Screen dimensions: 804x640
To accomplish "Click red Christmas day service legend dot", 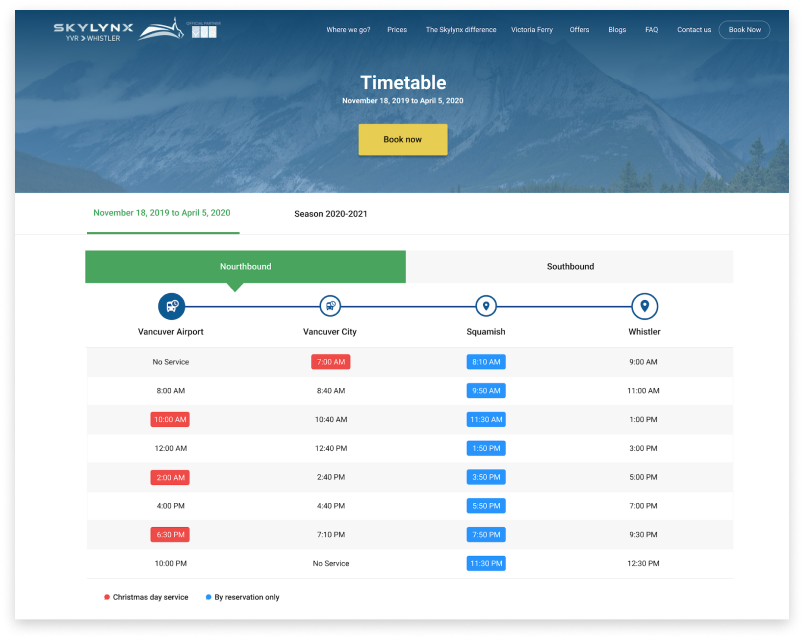I will 107,597.
